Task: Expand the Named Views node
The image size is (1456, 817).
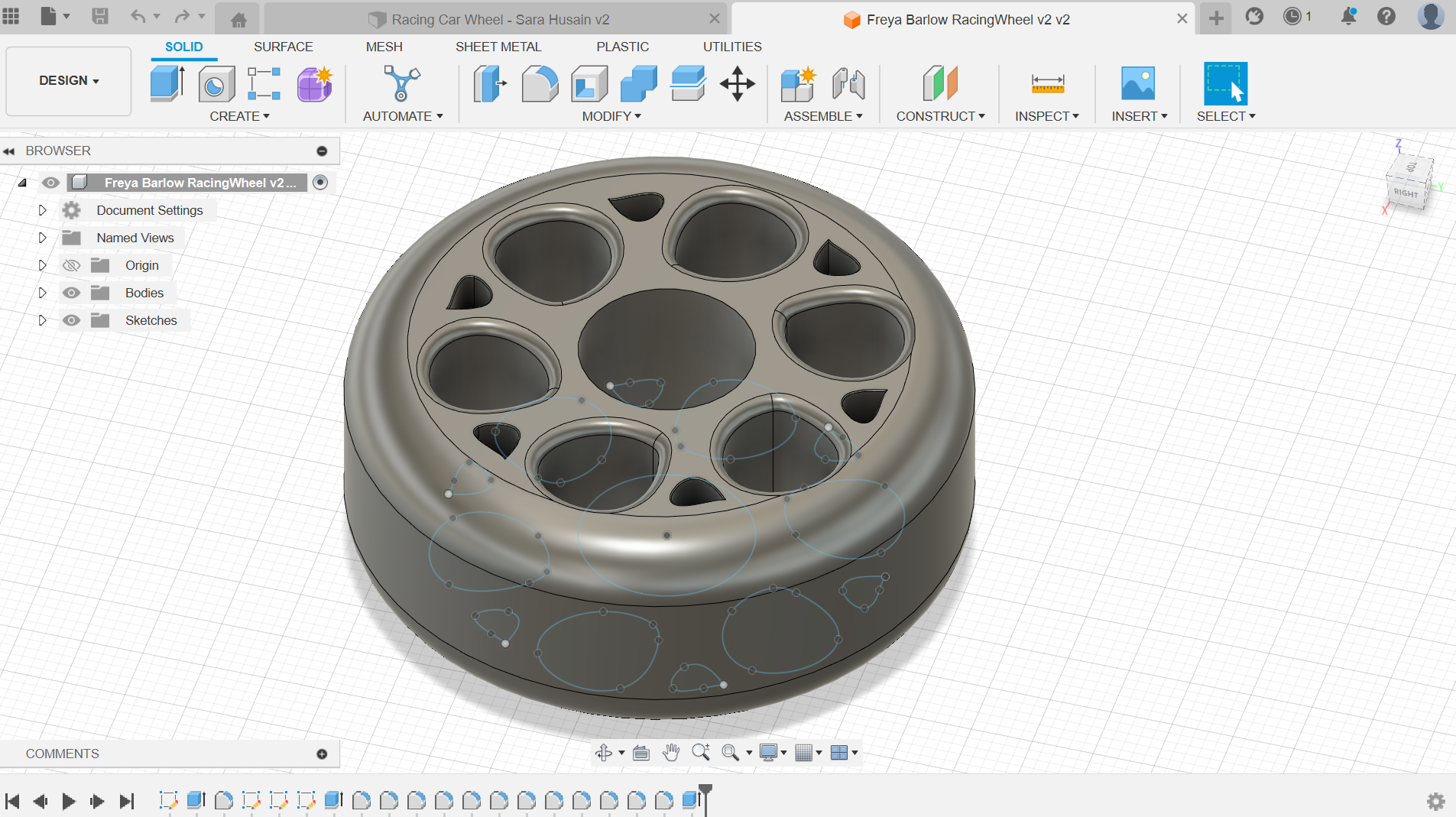Action: click(43, 238)
